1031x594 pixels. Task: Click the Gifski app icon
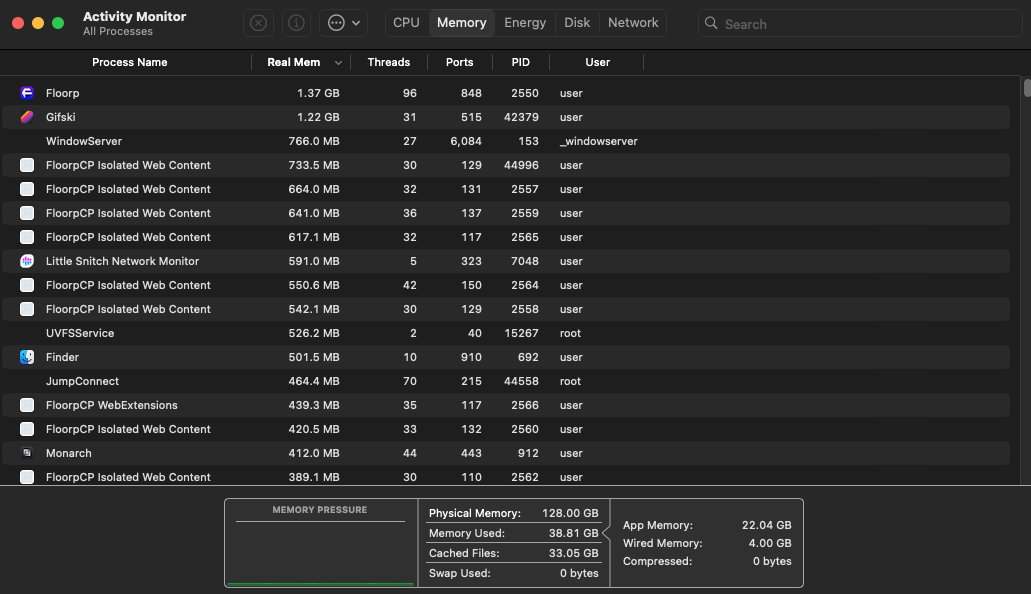27,117
